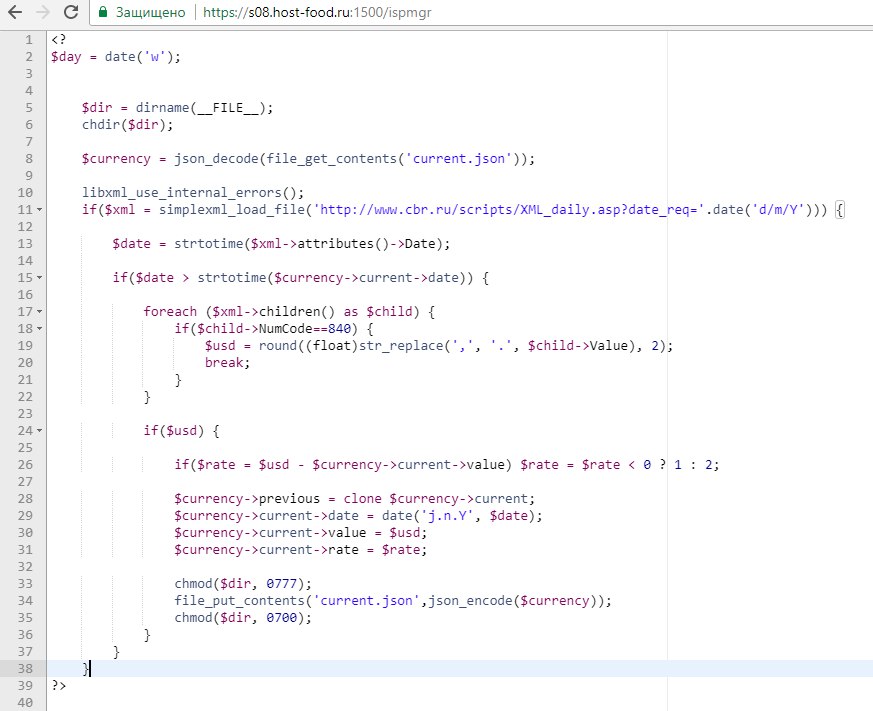The image size is (873, 711).
Task: Click the cbr.ru XML_daily.asp URL string
Action: click(x=509, y=210)
